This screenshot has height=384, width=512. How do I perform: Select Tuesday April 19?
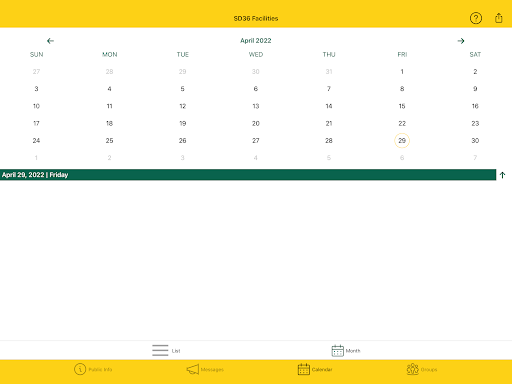point(182,123)
